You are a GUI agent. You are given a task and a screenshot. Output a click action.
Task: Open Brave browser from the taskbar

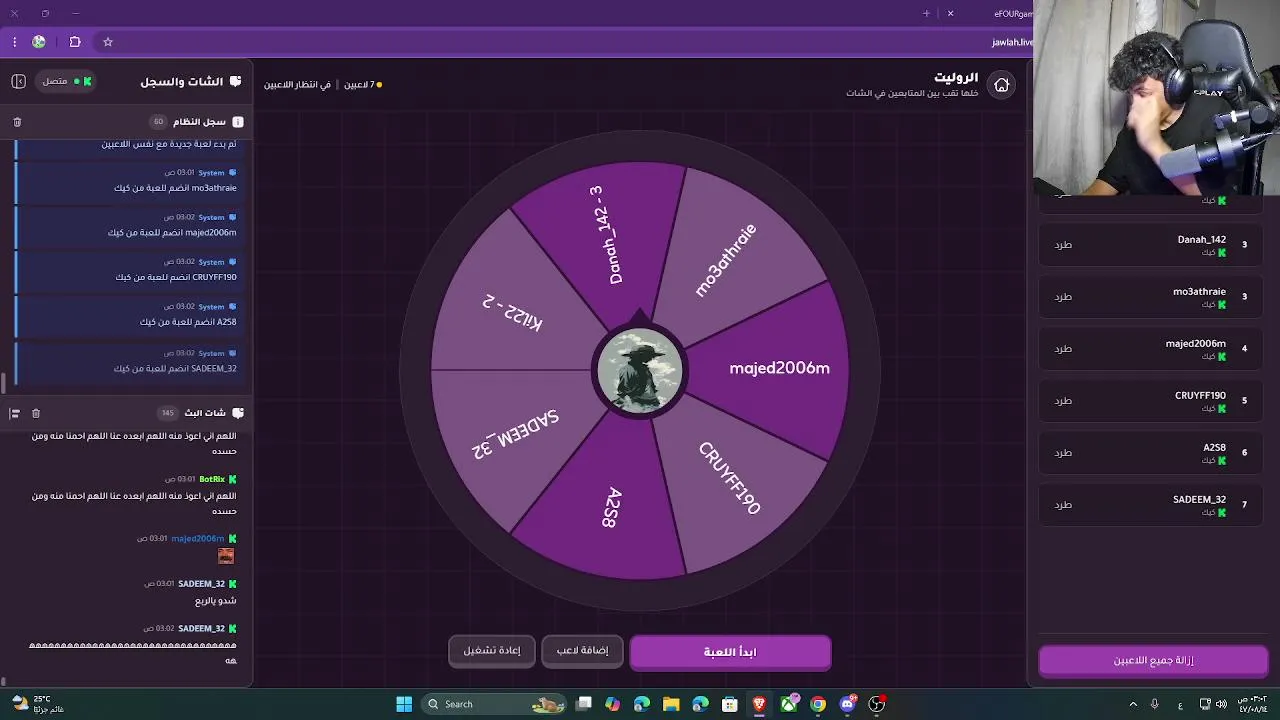pyautogui.click(x=759, y=704)
